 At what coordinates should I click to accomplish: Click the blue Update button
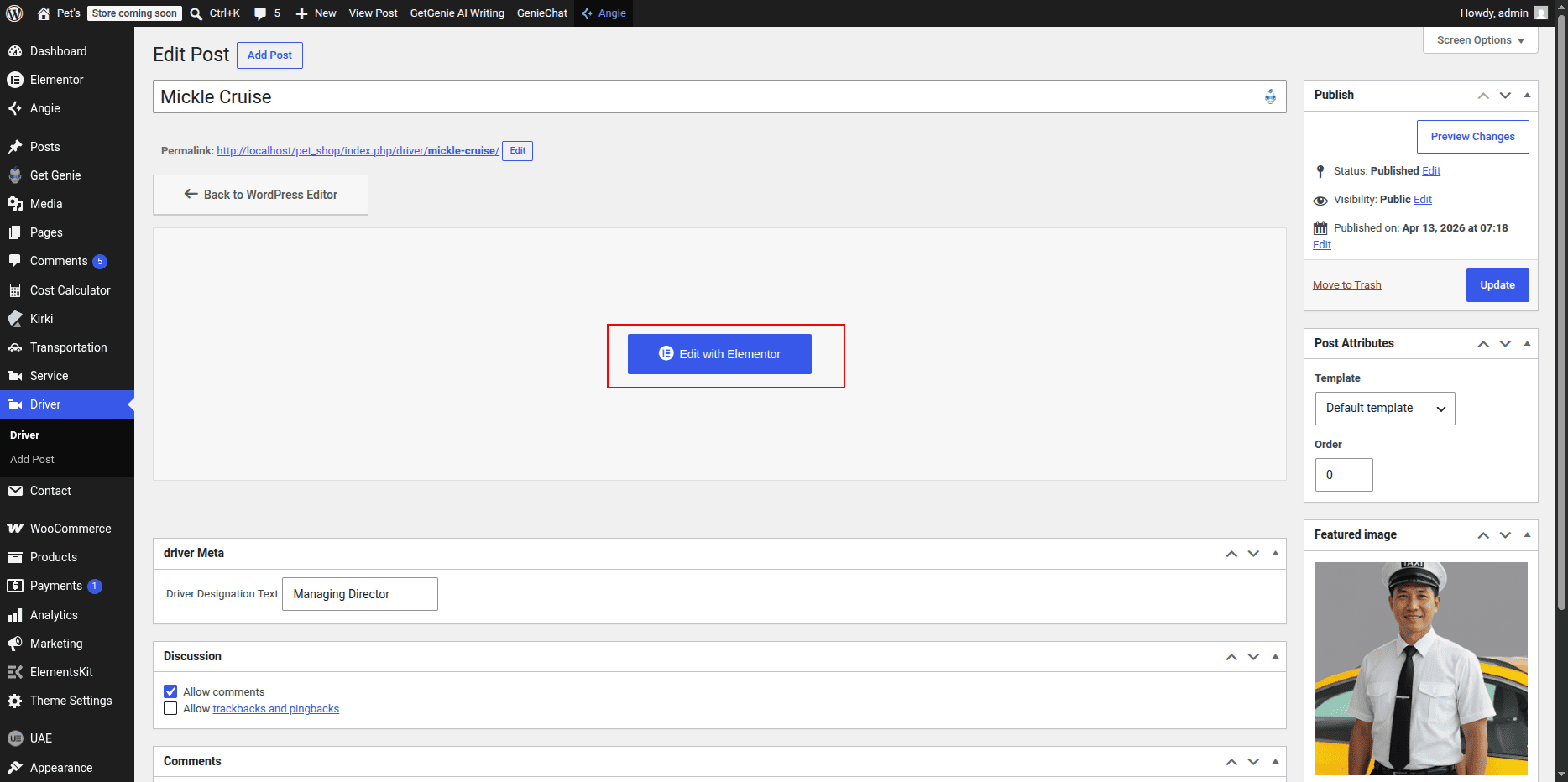(1497, 285)
